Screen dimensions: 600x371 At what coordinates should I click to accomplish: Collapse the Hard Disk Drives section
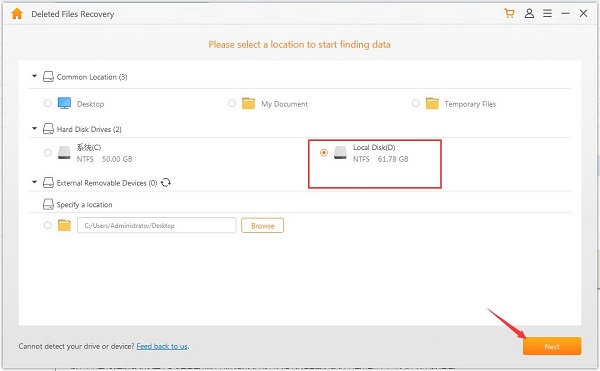(x=34, y=129)
